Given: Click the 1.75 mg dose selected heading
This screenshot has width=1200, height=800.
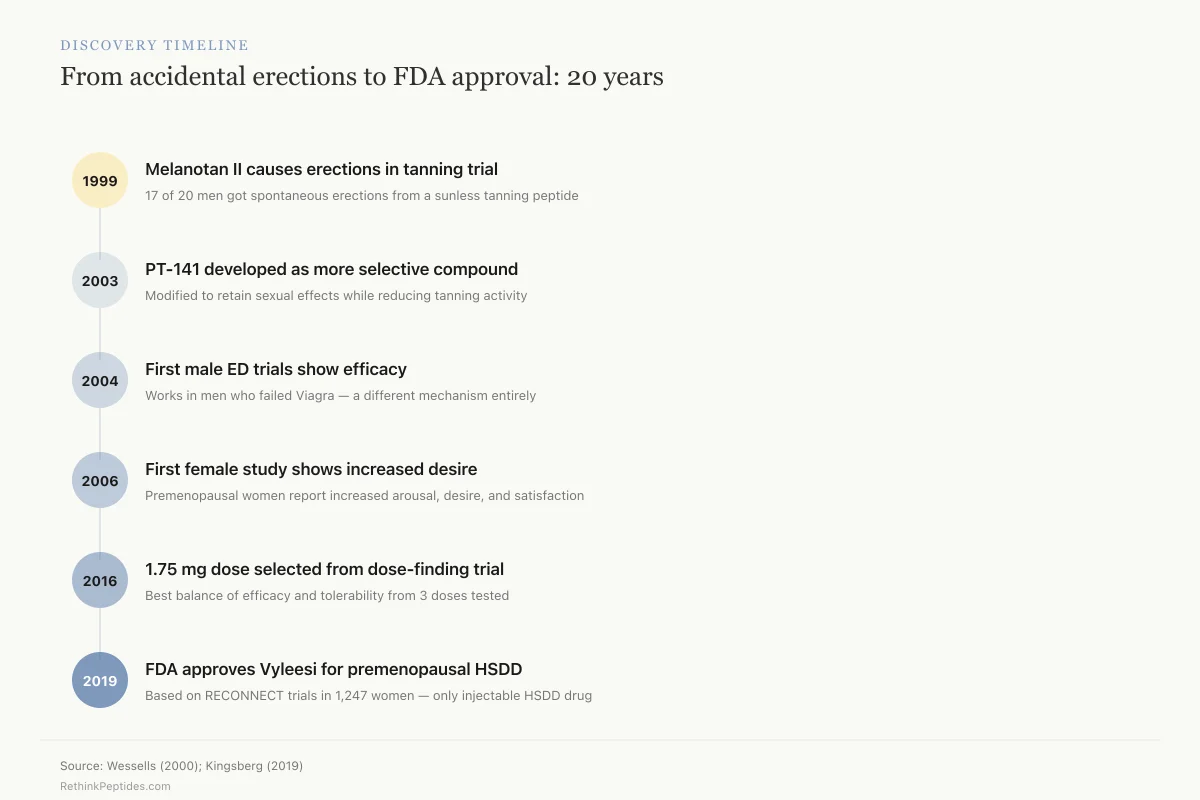Looking at the screenshot, I should coord(324,569).
